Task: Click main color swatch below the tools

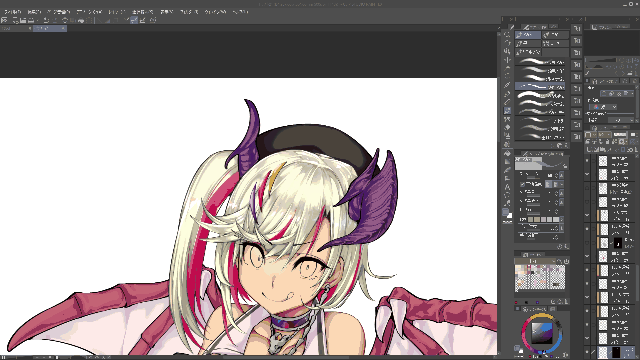Action: click(506, 212)
